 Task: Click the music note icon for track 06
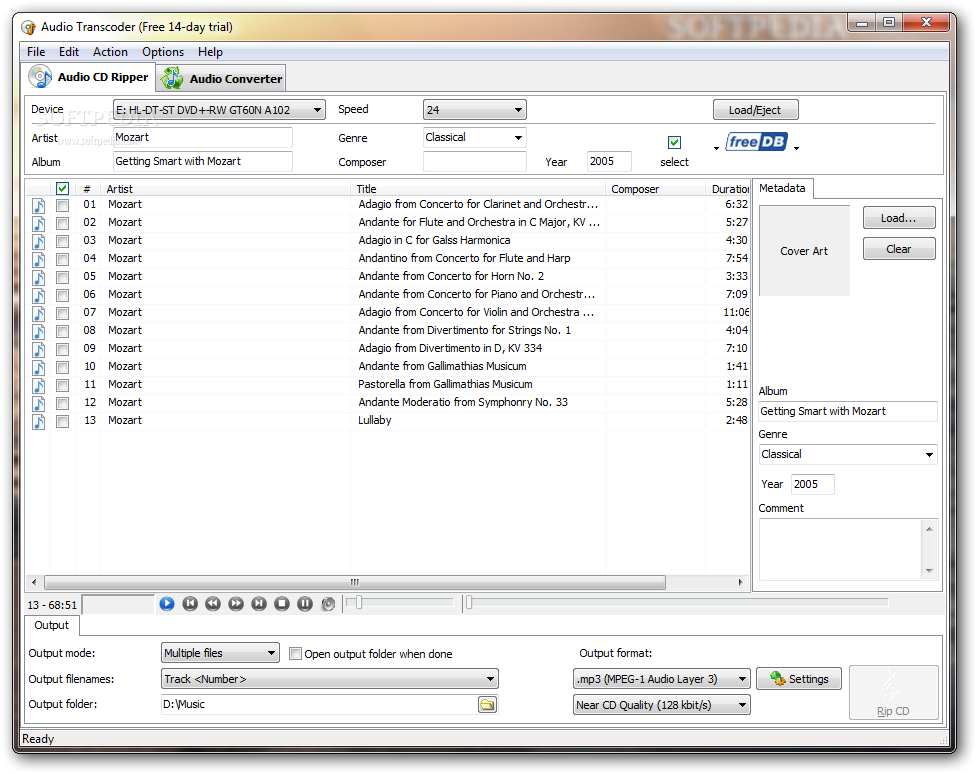[39, 295]
